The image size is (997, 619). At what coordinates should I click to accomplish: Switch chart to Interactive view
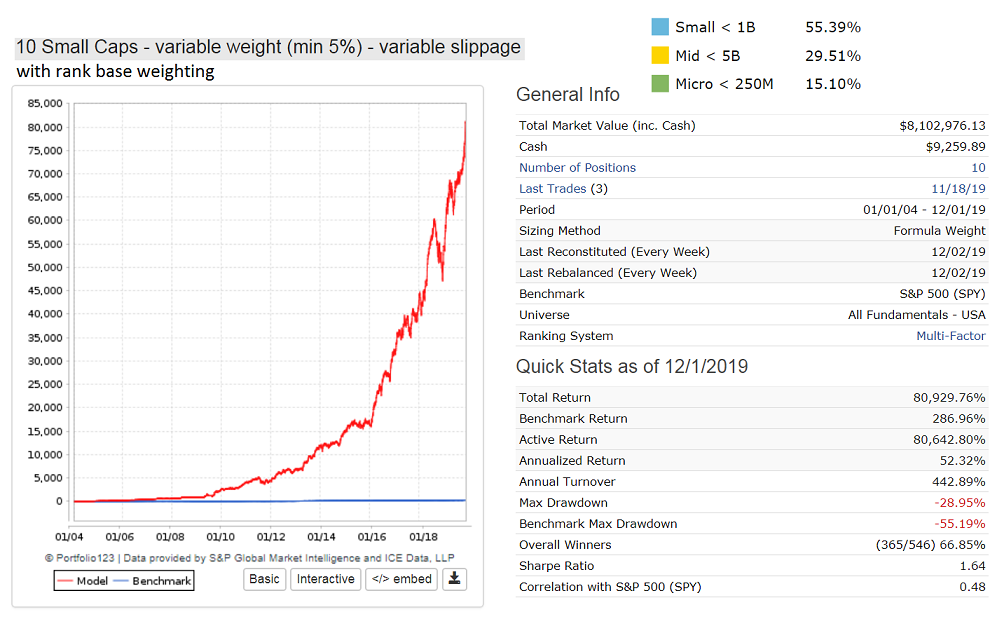point(326,579)
